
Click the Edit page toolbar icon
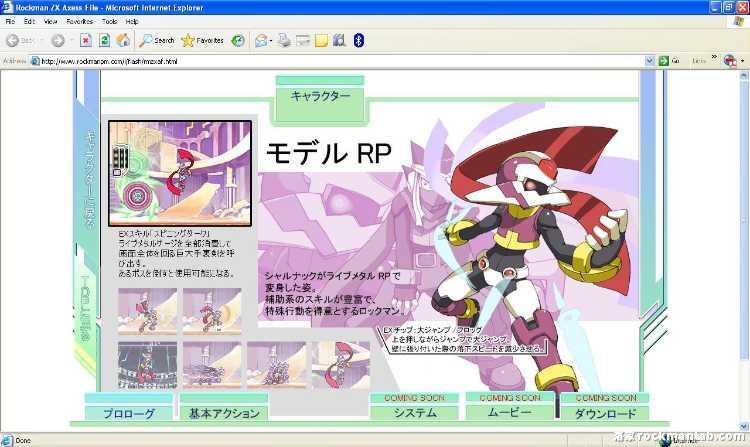[x=303, y=41]
